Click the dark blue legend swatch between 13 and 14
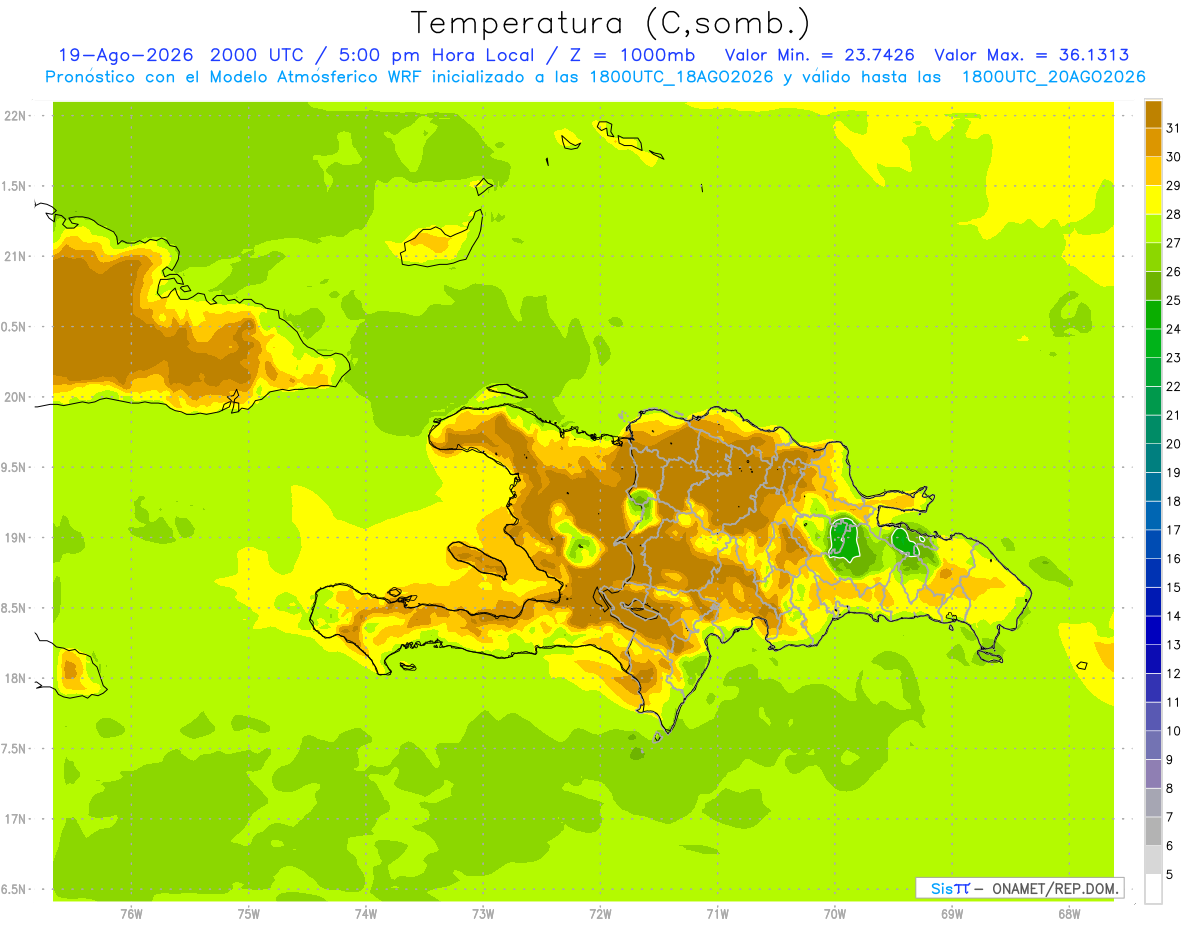Image resolution: width=1200 pixels, height=927 pixels. 1153,630
